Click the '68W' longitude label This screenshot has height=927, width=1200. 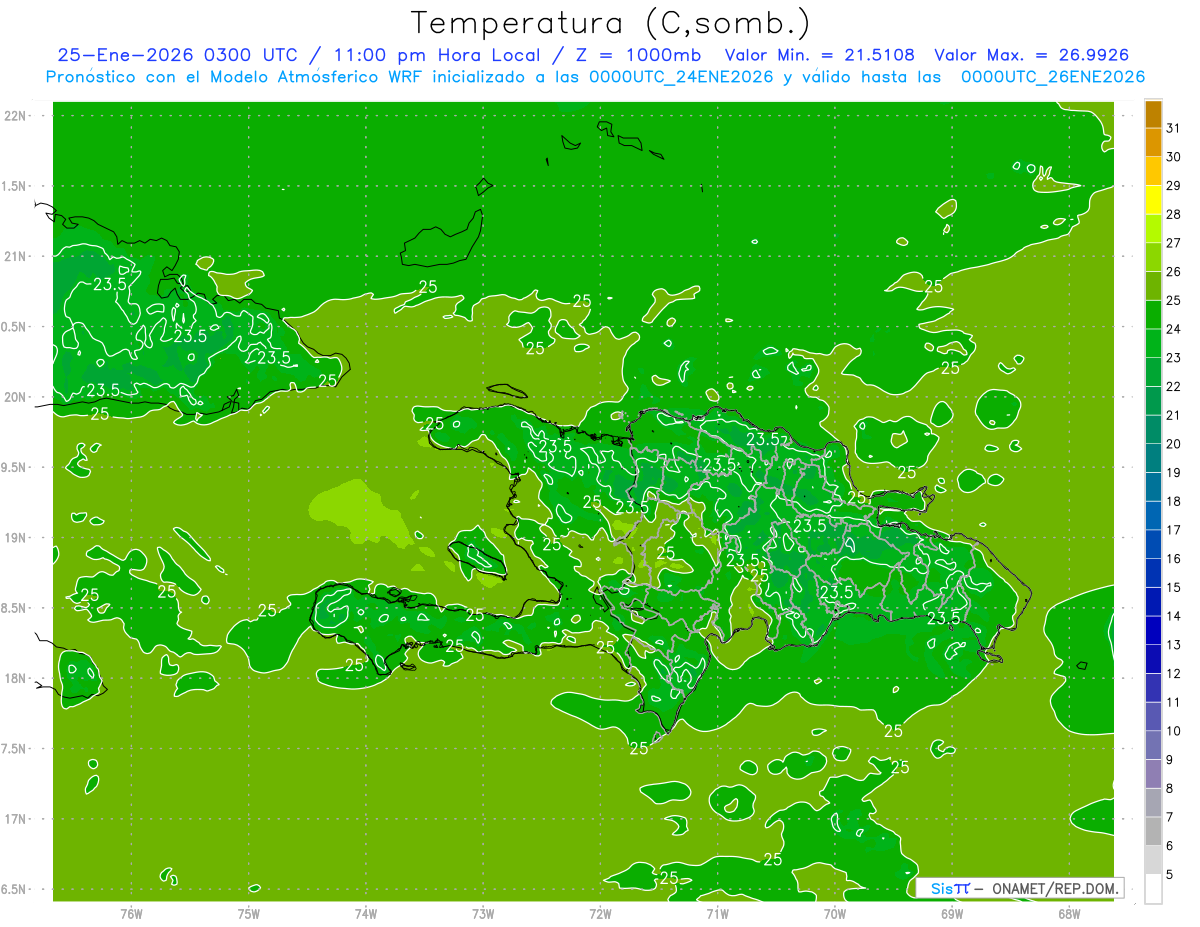[x=1069, y=914]
